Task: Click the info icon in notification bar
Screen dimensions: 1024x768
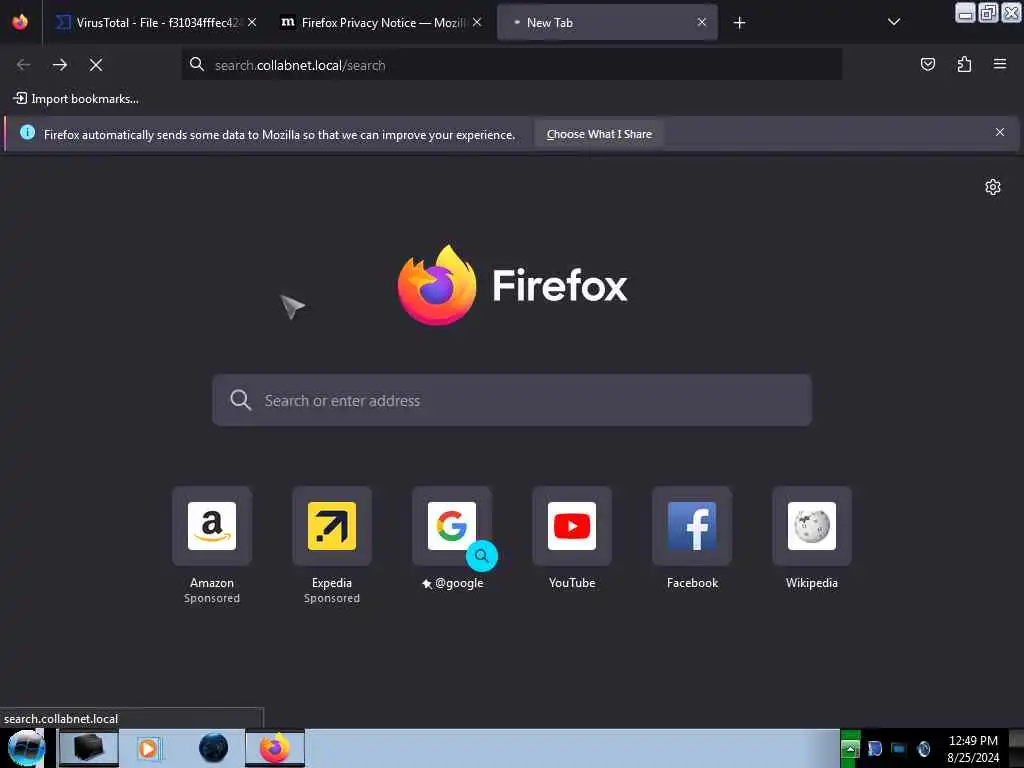Action: [x=27, y=133]
